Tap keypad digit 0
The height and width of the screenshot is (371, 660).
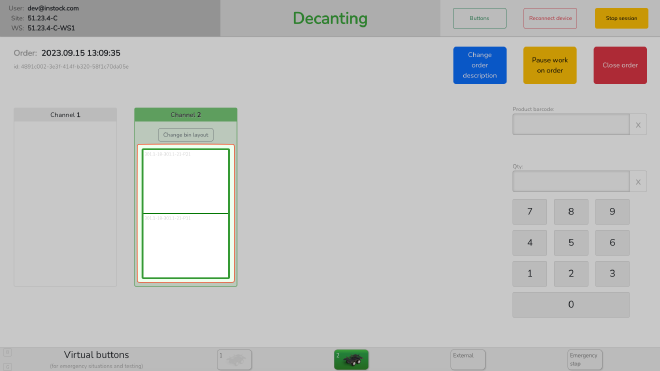click(571, 304)
